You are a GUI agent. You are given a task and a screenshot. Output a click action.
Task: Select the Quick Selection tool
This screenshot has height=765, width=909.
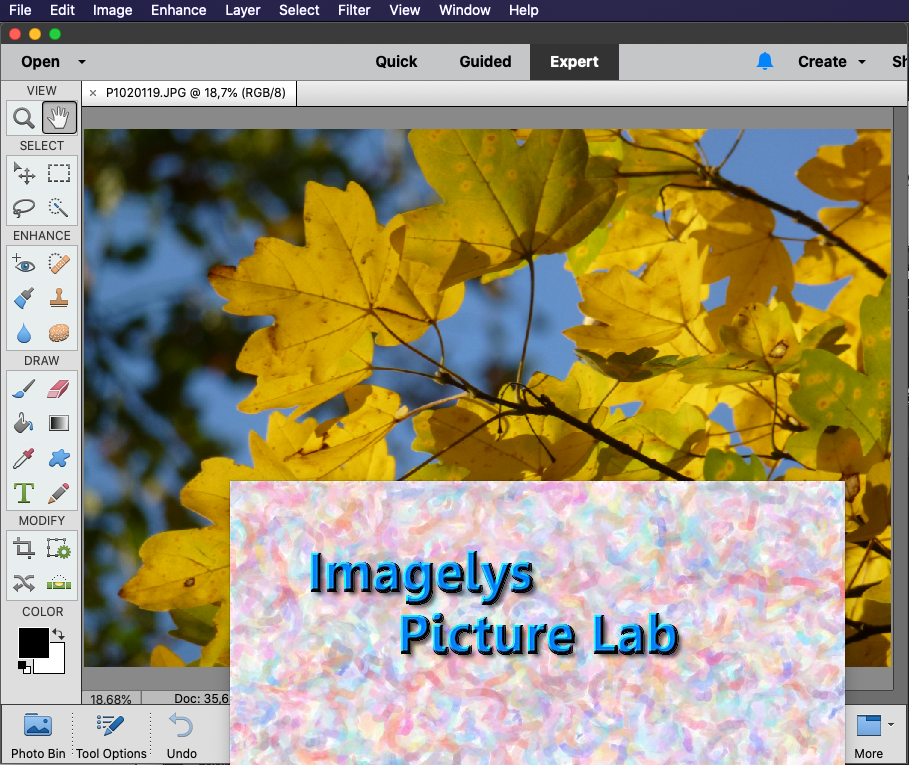(x=59, y=207)
